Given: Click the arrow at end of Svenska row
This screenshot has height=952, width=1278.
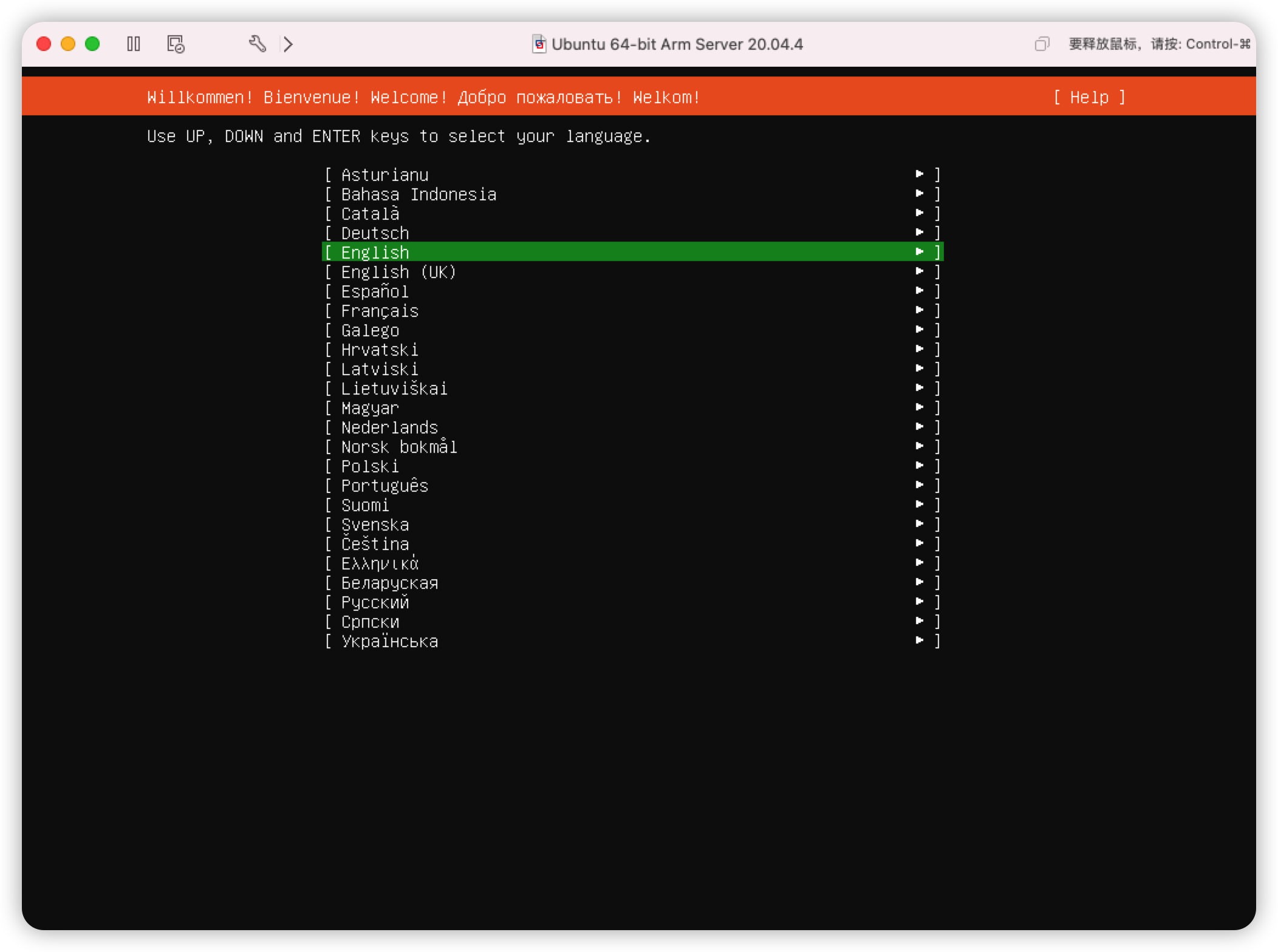Looking at the screenshot, I should coord(920,524).
